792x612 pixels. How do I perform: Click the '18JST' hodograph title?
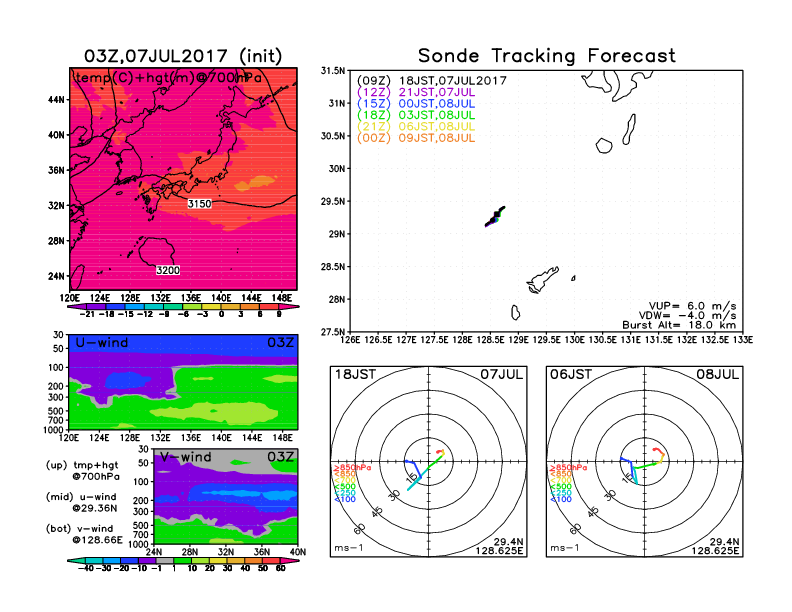pyautogui.click(x=356, y=375)
